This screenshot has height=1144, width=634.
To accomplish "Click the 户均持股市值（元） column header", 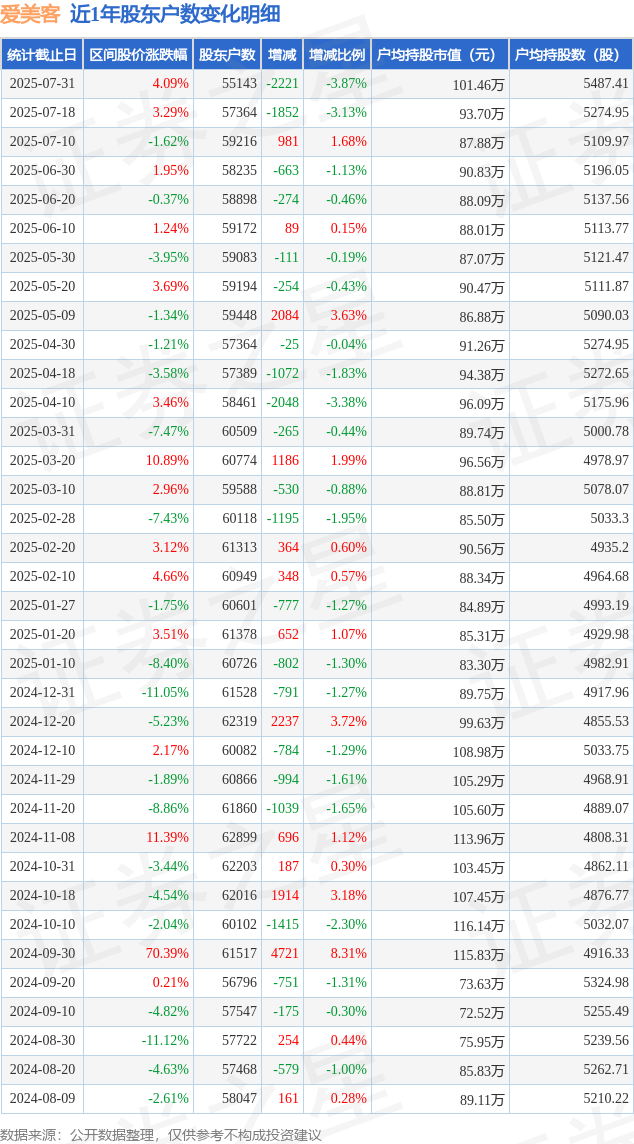I will click(440, 55).
